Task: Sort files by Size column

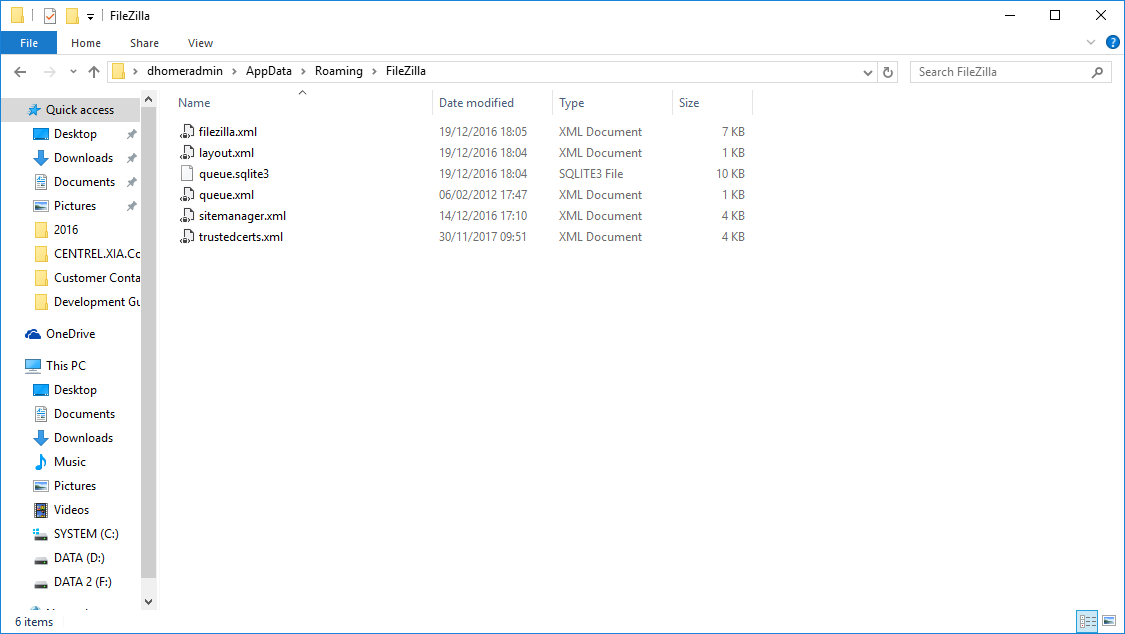Action: click(712, 103)
